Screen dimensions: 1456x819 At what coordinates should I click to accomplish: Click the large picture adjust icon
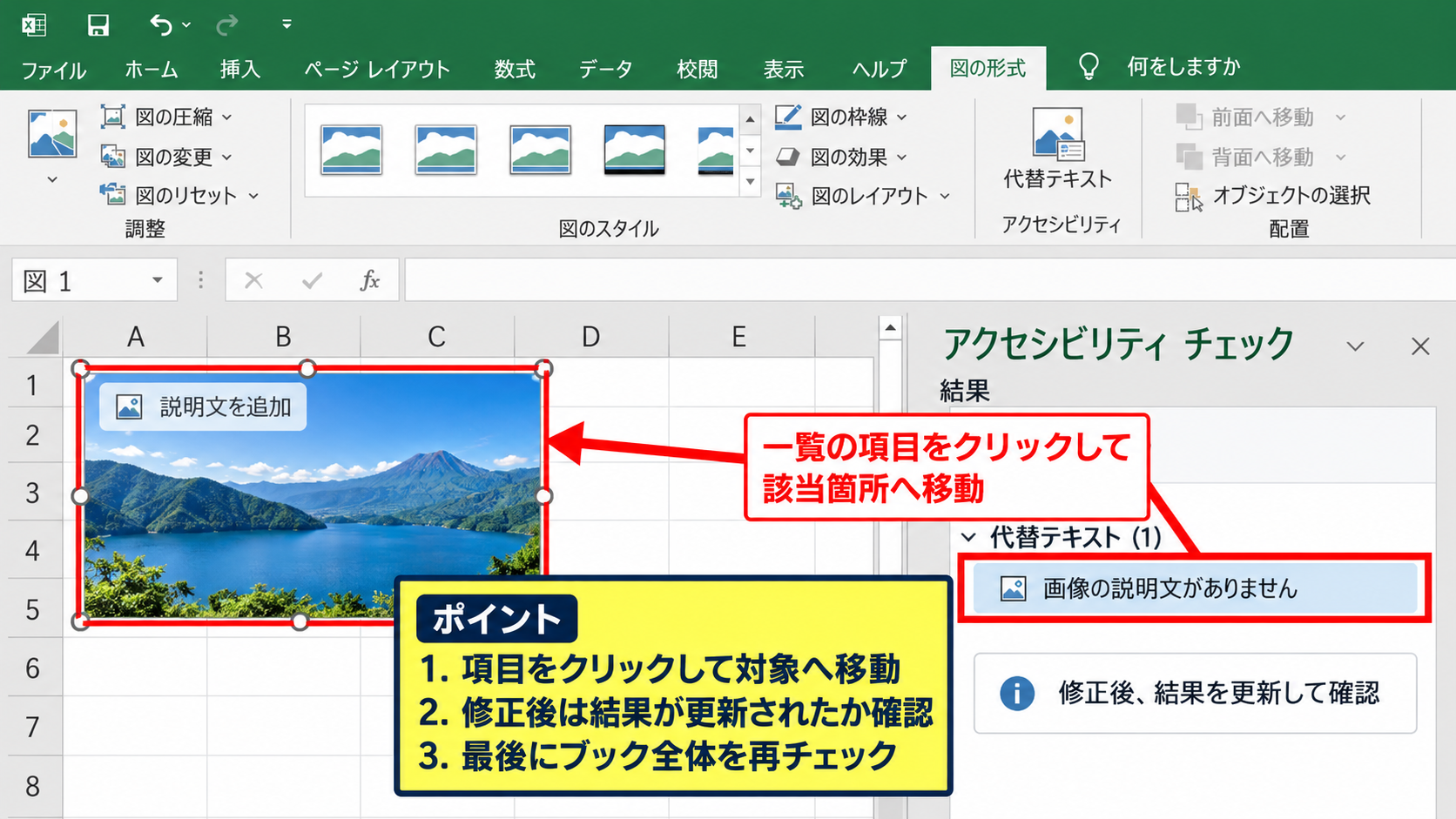[52, 133]
